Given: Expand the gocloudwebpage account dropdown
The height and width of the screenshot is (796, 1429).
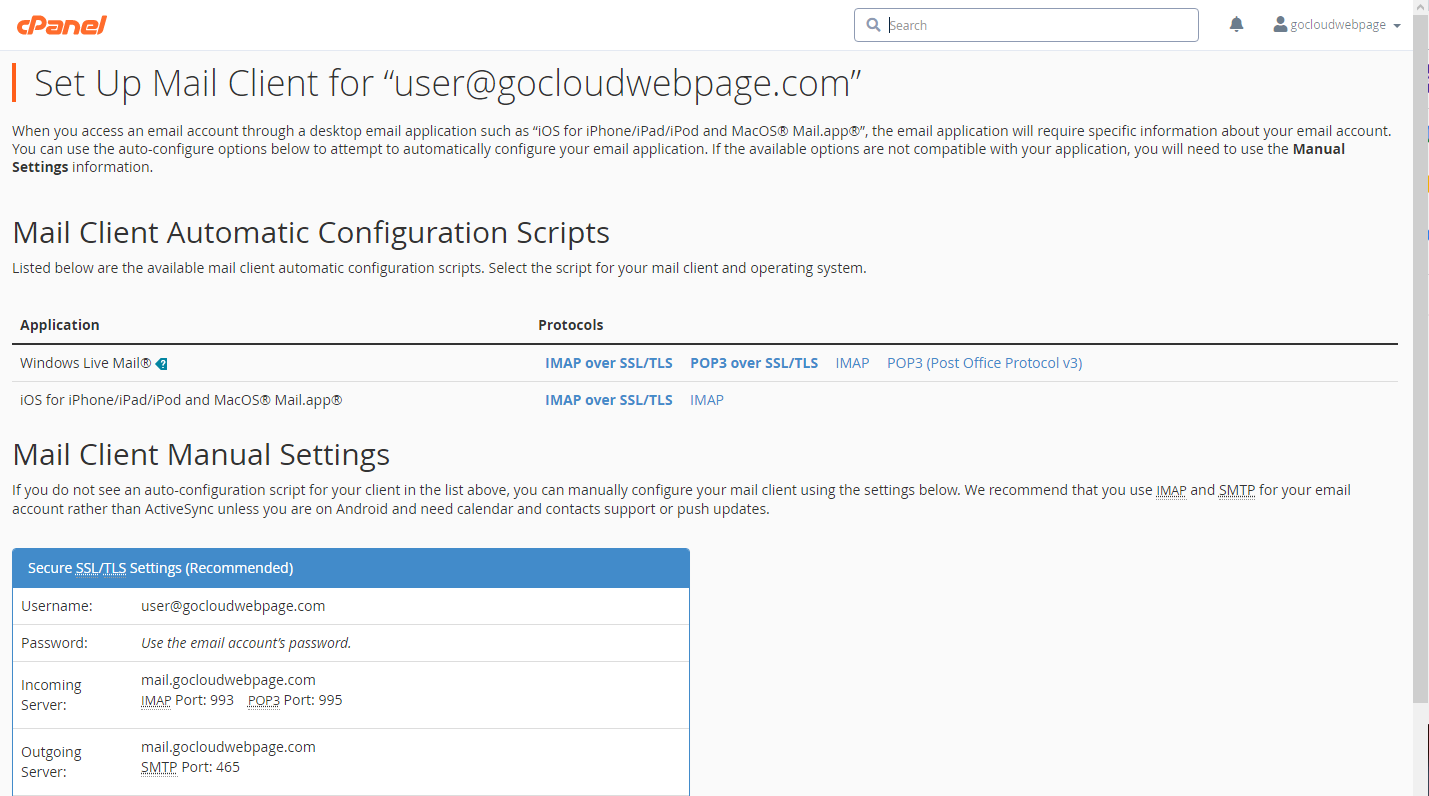Looking at the screenshot, I should [1337, 25].
